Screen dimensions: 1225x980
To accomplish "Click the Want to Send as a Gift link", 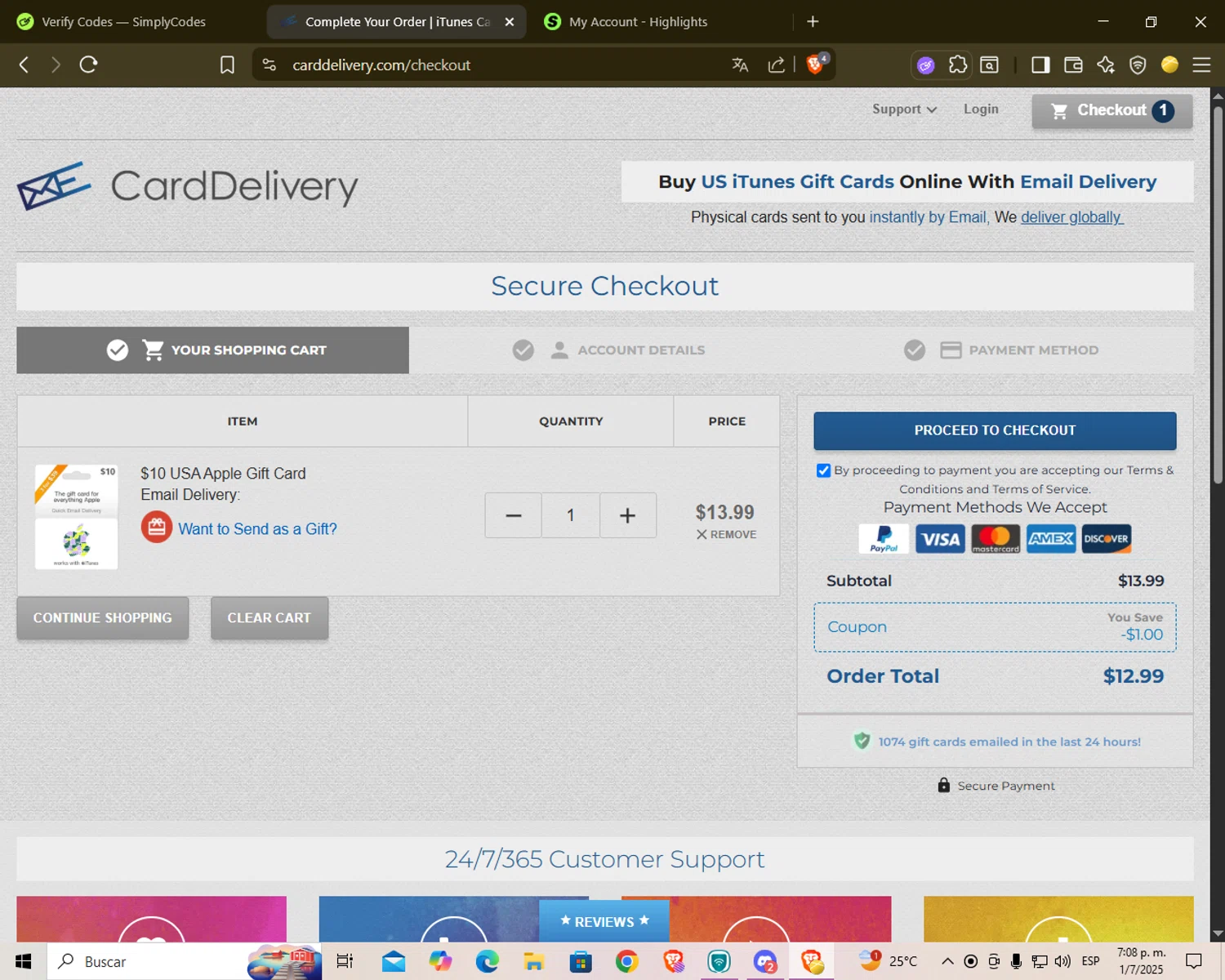I will [x=257, y=529].
